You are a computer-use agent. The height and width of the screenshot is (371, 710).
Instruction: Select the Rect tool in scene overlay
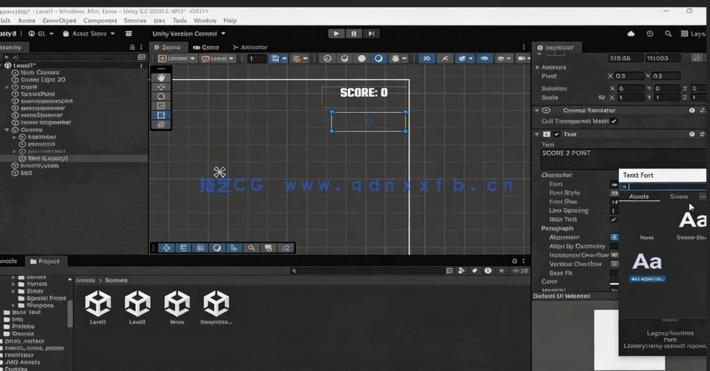point(161,115)
